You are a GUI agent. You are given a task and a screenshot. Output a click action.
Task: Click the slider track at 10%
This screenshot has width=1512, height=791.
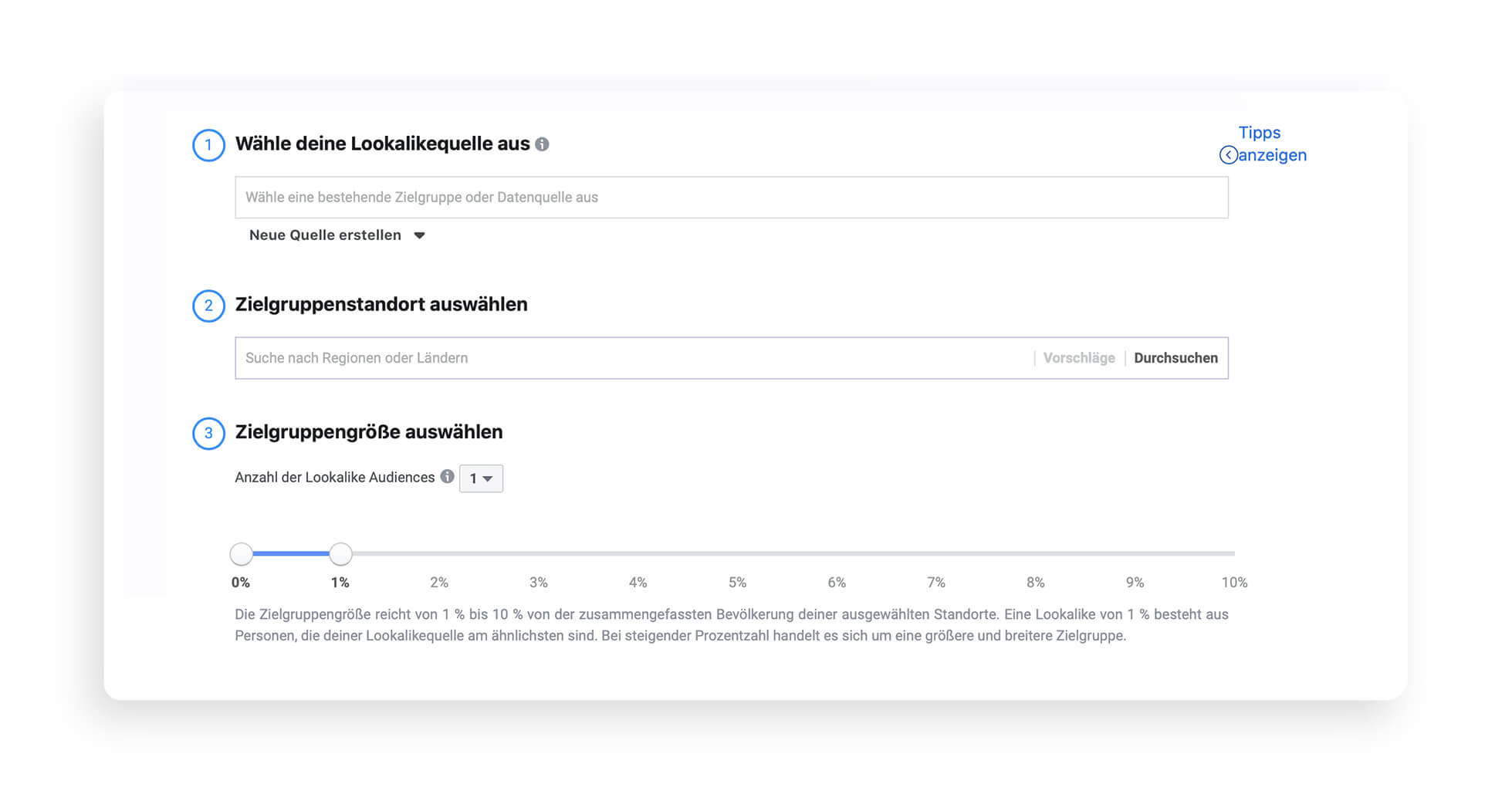[x=1233, y=553]
